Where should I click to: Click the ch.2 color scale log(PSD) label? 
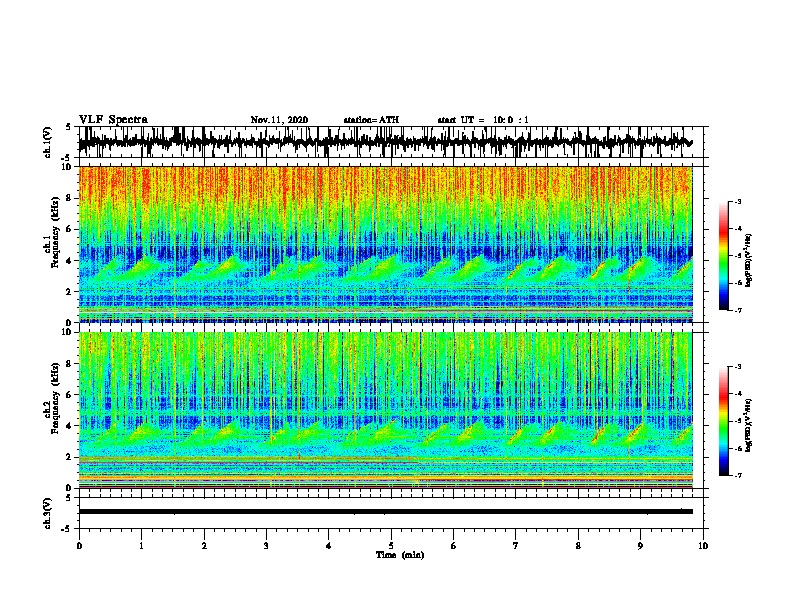[749, 426]
